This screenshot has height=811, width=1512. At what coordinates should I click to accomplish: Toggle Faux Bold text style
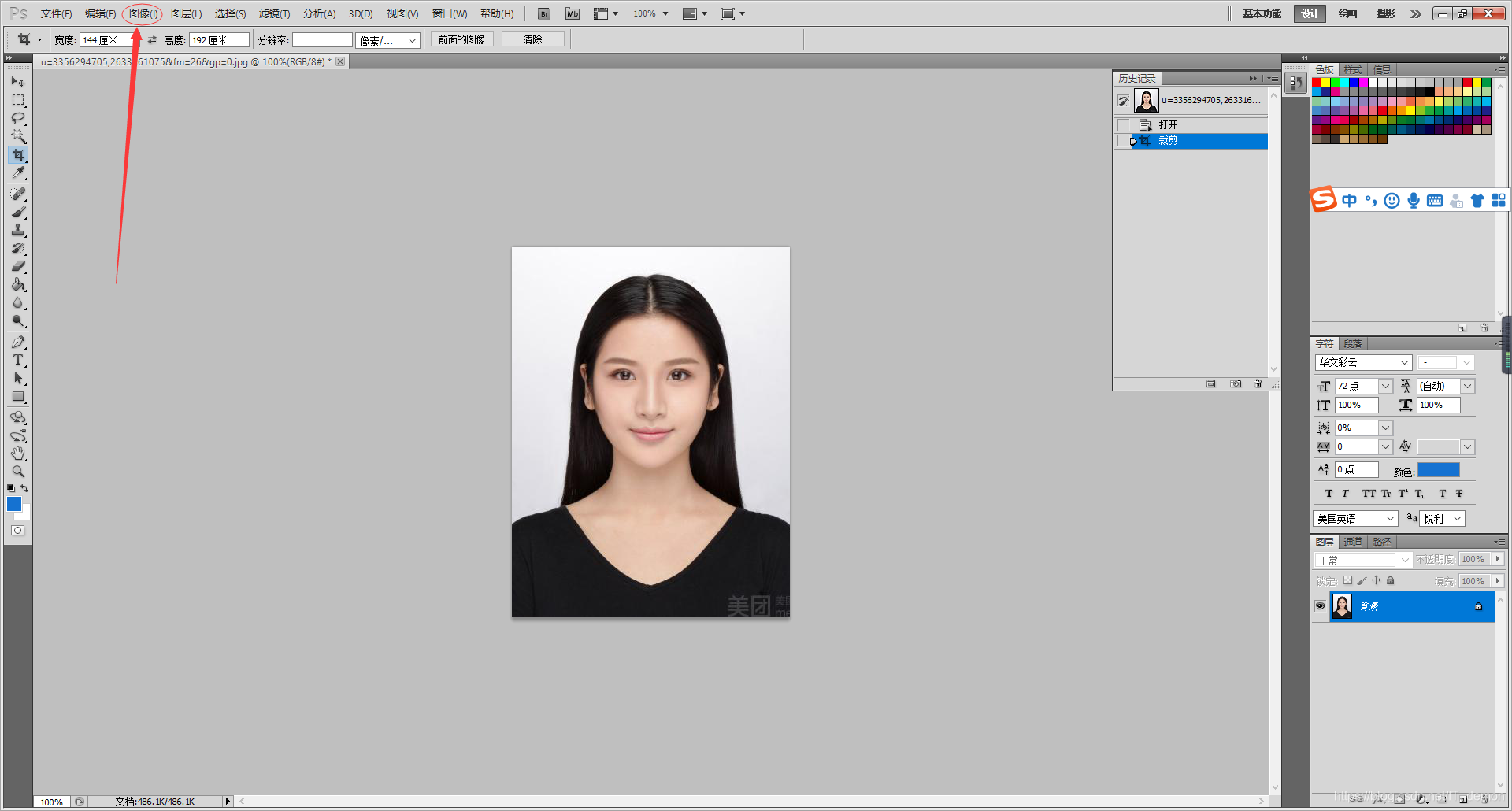[1329, 494]
